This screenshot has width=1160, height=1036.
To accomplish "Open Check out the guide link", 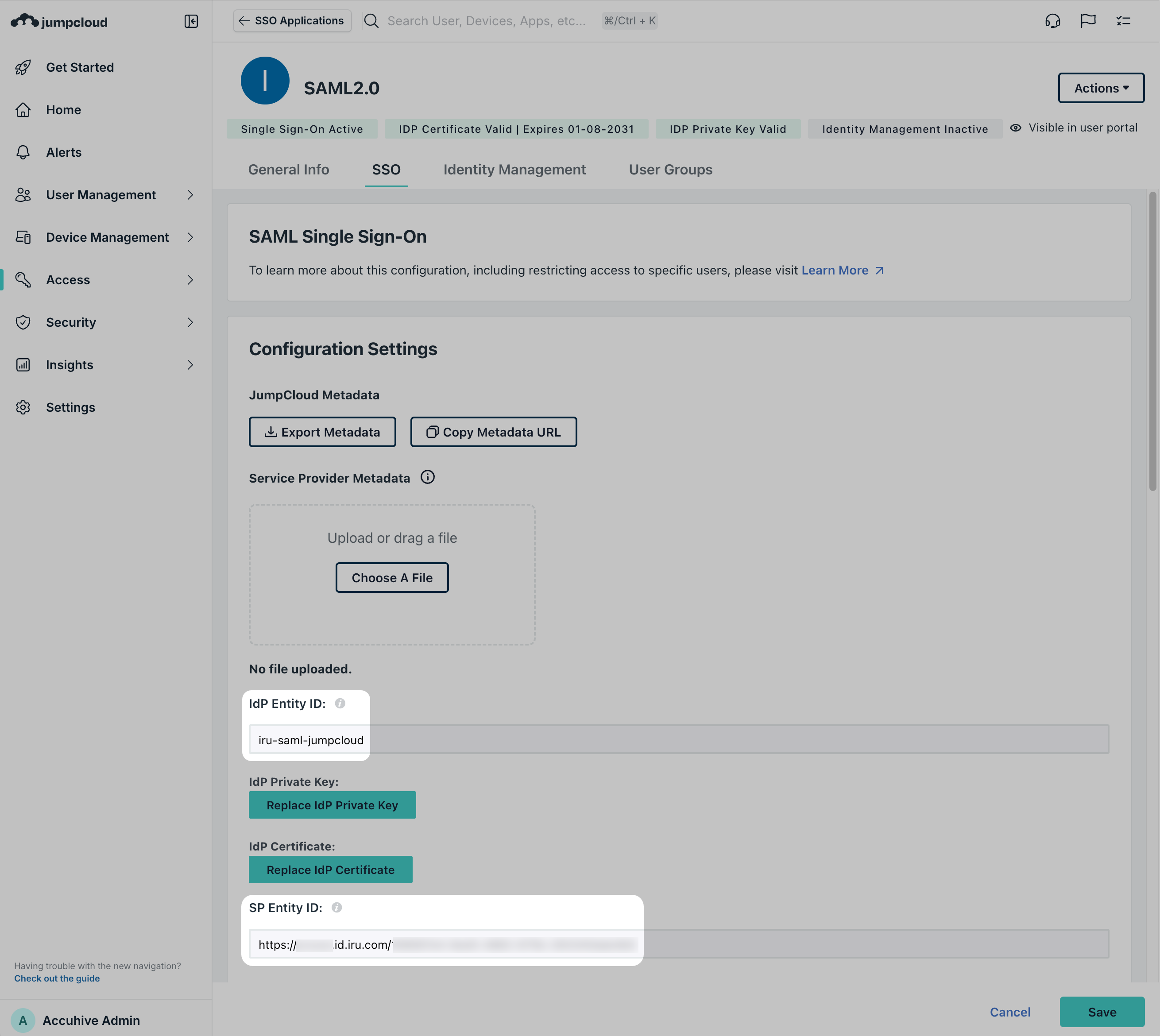I will coord(57,978).
